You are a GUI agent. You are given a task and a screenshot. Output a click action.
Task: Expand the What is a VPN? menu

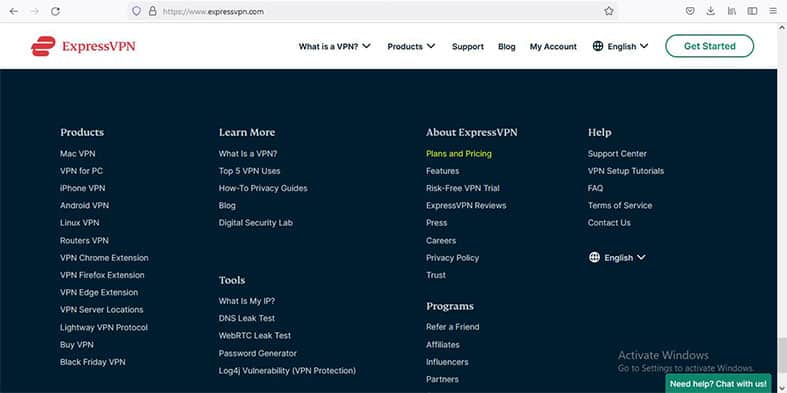click(x=334, y=46)
